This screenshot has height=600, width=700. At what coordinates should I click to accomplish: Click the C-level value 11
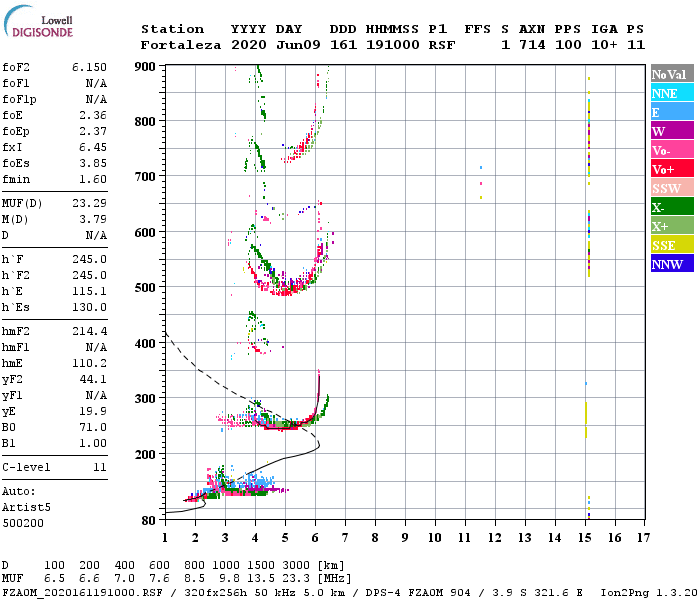pos(100,467)
